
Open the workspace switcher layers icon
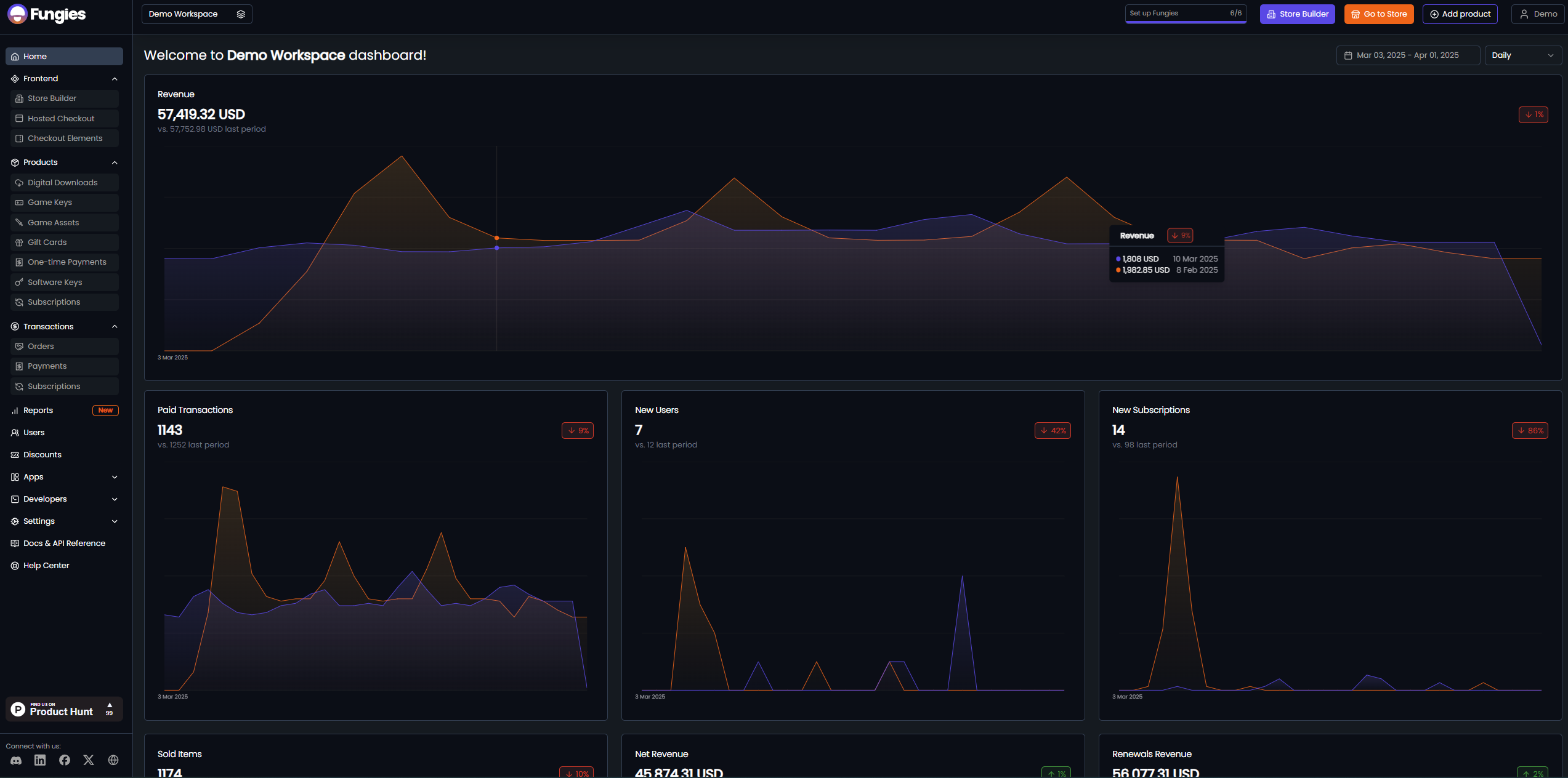[241, 14]
